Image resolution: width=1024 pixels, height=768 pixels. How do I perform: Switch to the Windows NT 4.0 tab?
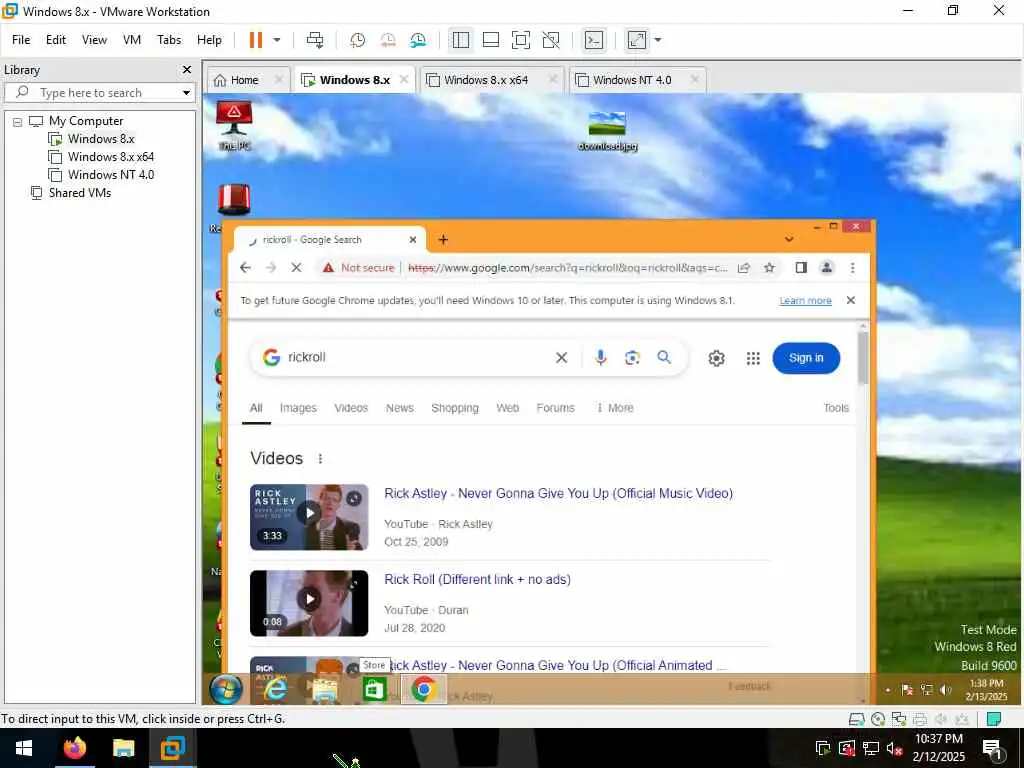tap(632, 80)
